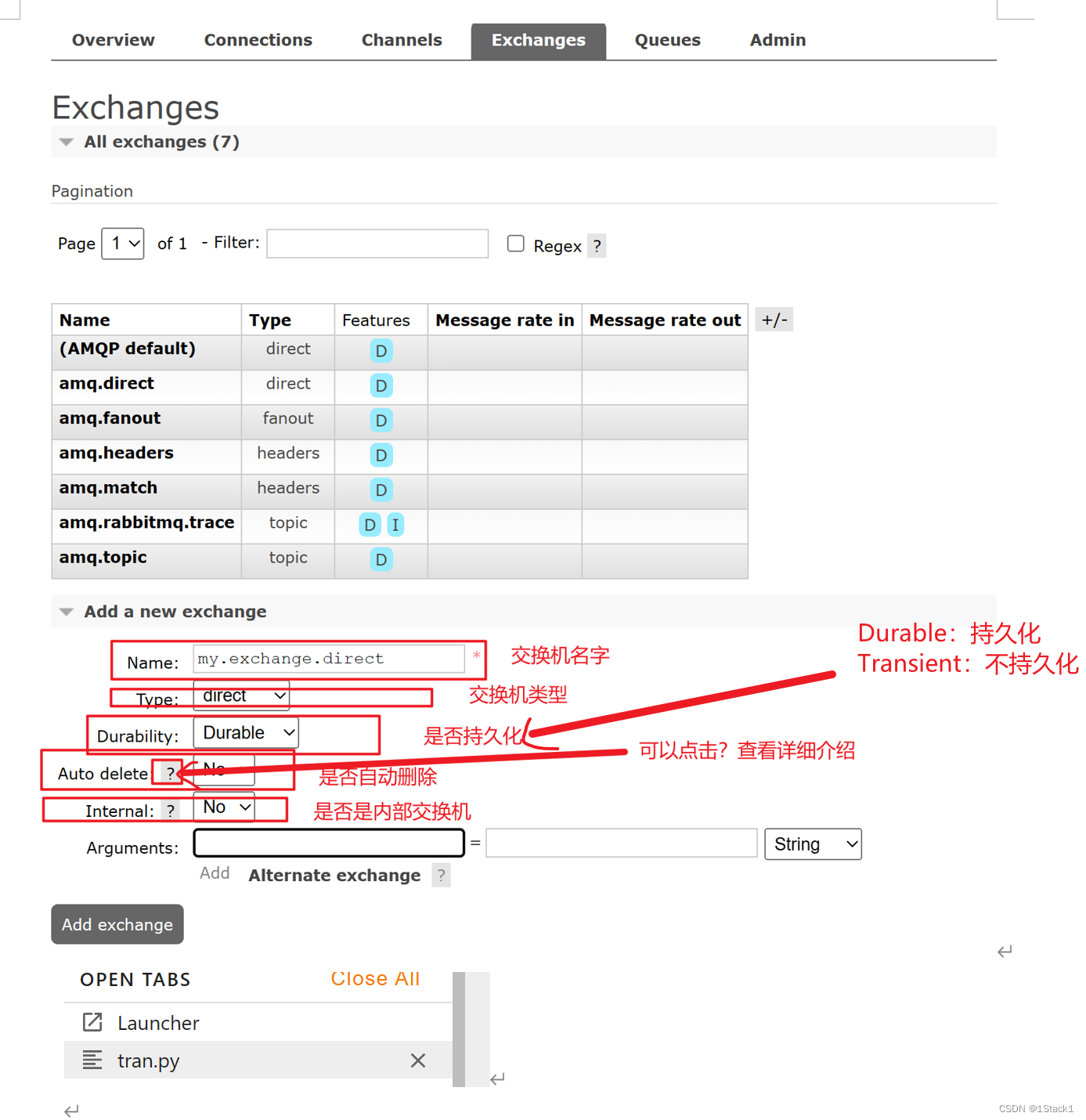The image size is (1086, 1120).
Task: Open the Admin tab
Action: (x=778, y=40)
